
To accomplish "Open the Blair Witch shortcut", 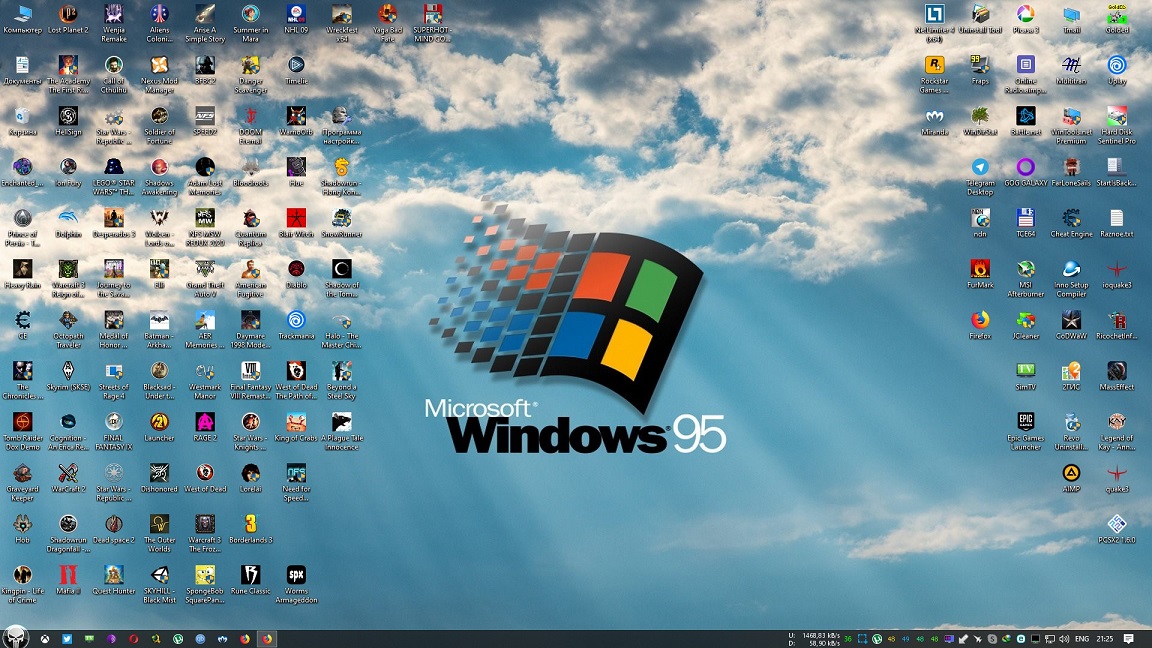I will pos(296,223).
